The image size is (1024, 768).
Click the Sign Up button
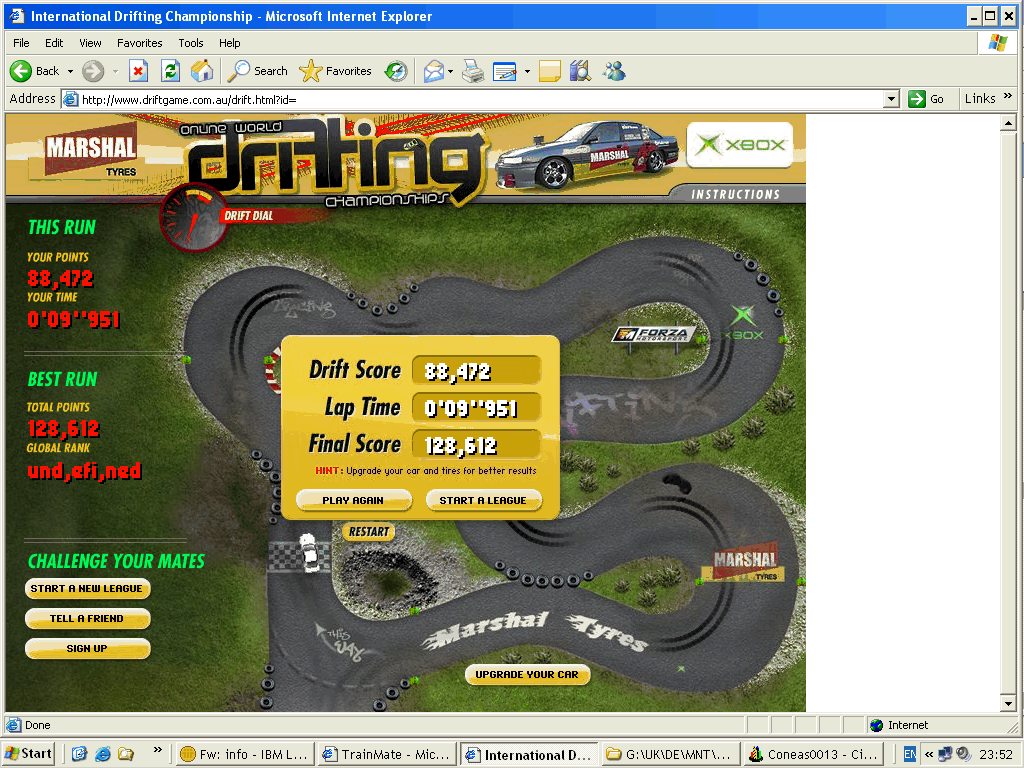pos(87,648)
